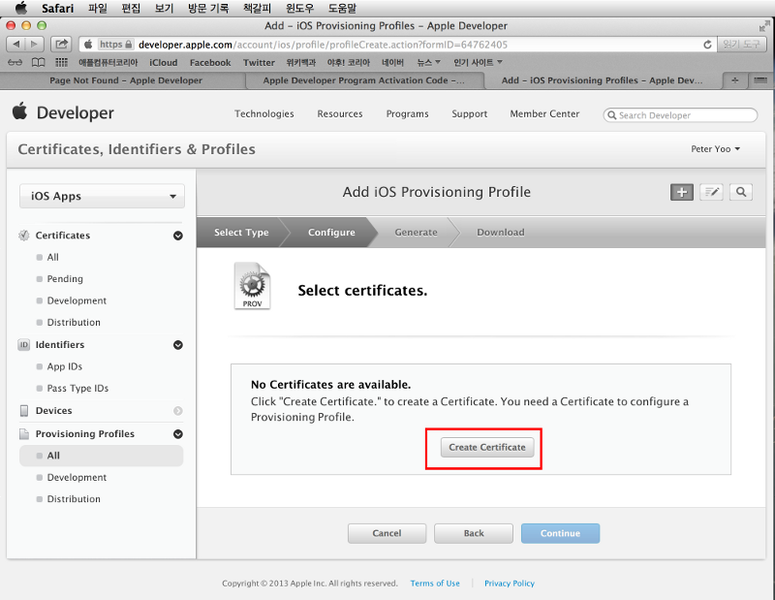
Task: Open the Peter Yoo account dropdown
Action: [716, 149]
